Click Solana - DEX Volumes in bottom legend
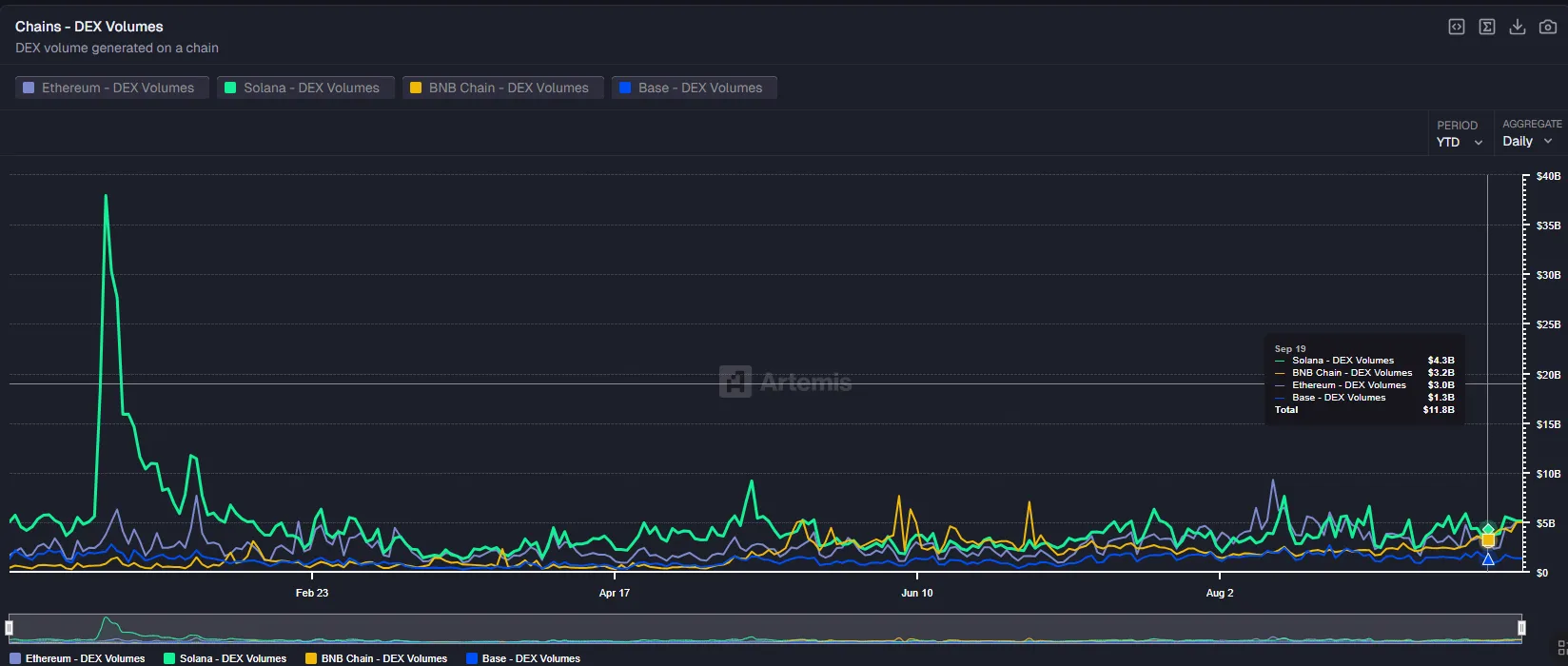 pos(225,658)
